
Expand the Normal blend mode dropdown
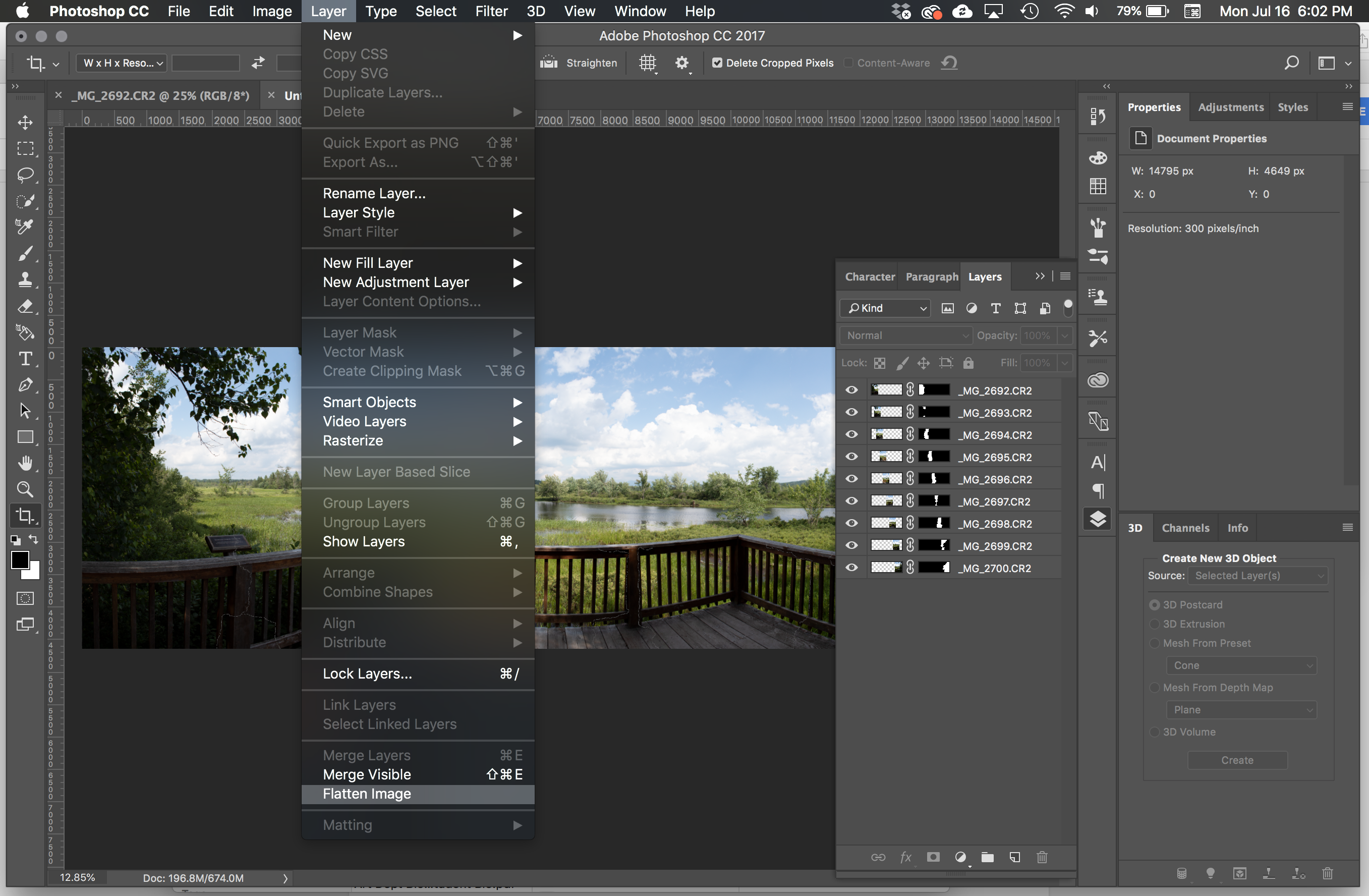coord(905,335)
